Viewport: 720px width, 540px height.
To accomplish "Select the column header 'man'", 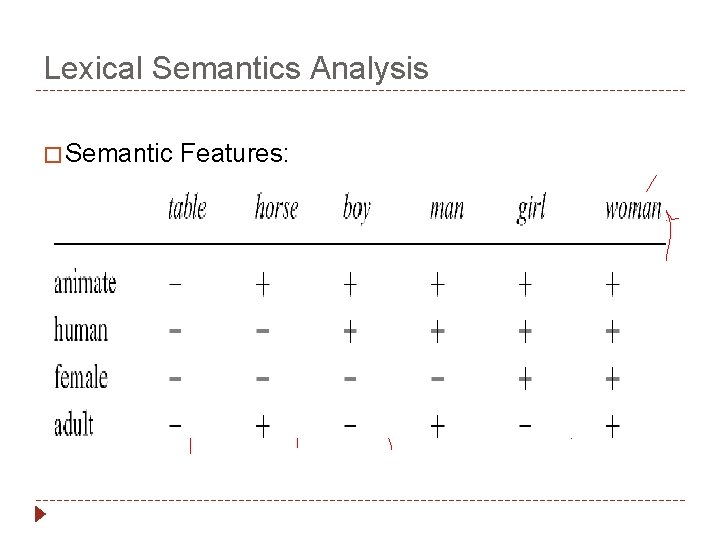I will 446,209.
